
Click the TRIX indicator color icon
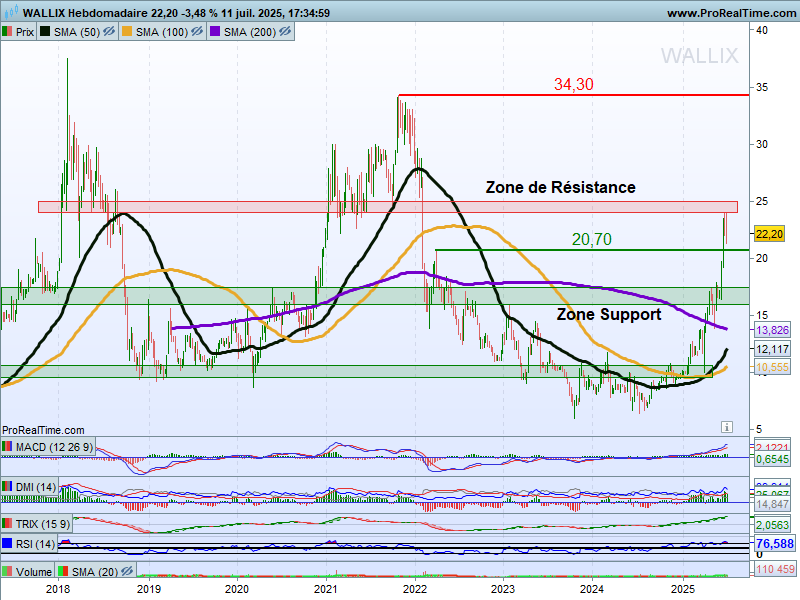click(x=7, y=523)
